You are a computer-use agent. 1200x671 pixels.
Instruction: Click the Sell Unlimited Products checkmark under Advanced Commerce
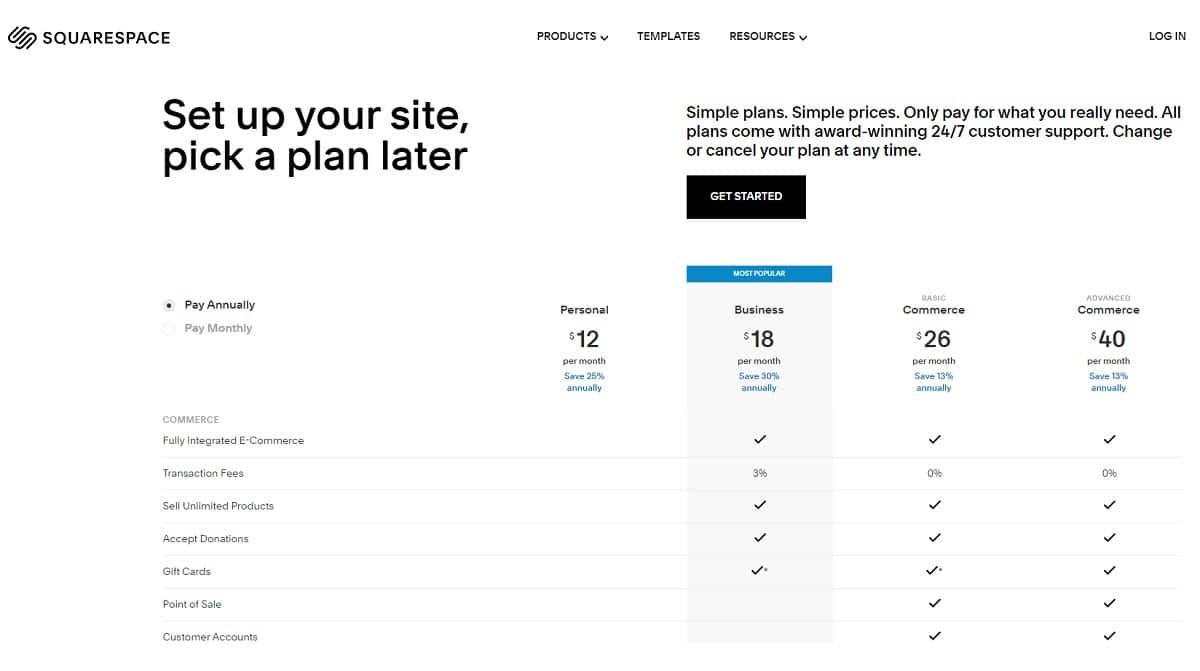click(1109, 505)
